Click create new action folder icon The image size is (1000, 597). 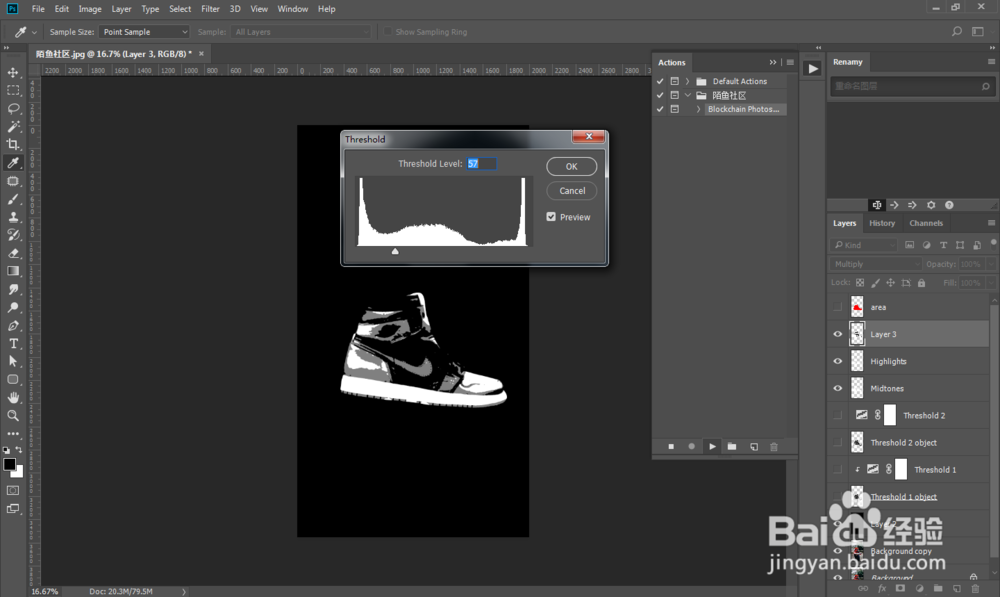[732, 447]
